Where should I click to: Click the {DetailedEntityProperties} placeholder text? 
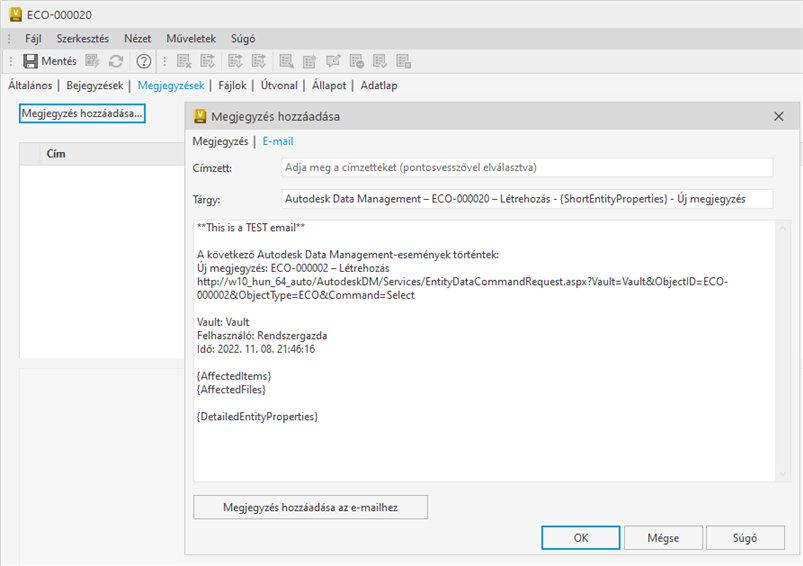click(258, 416)
